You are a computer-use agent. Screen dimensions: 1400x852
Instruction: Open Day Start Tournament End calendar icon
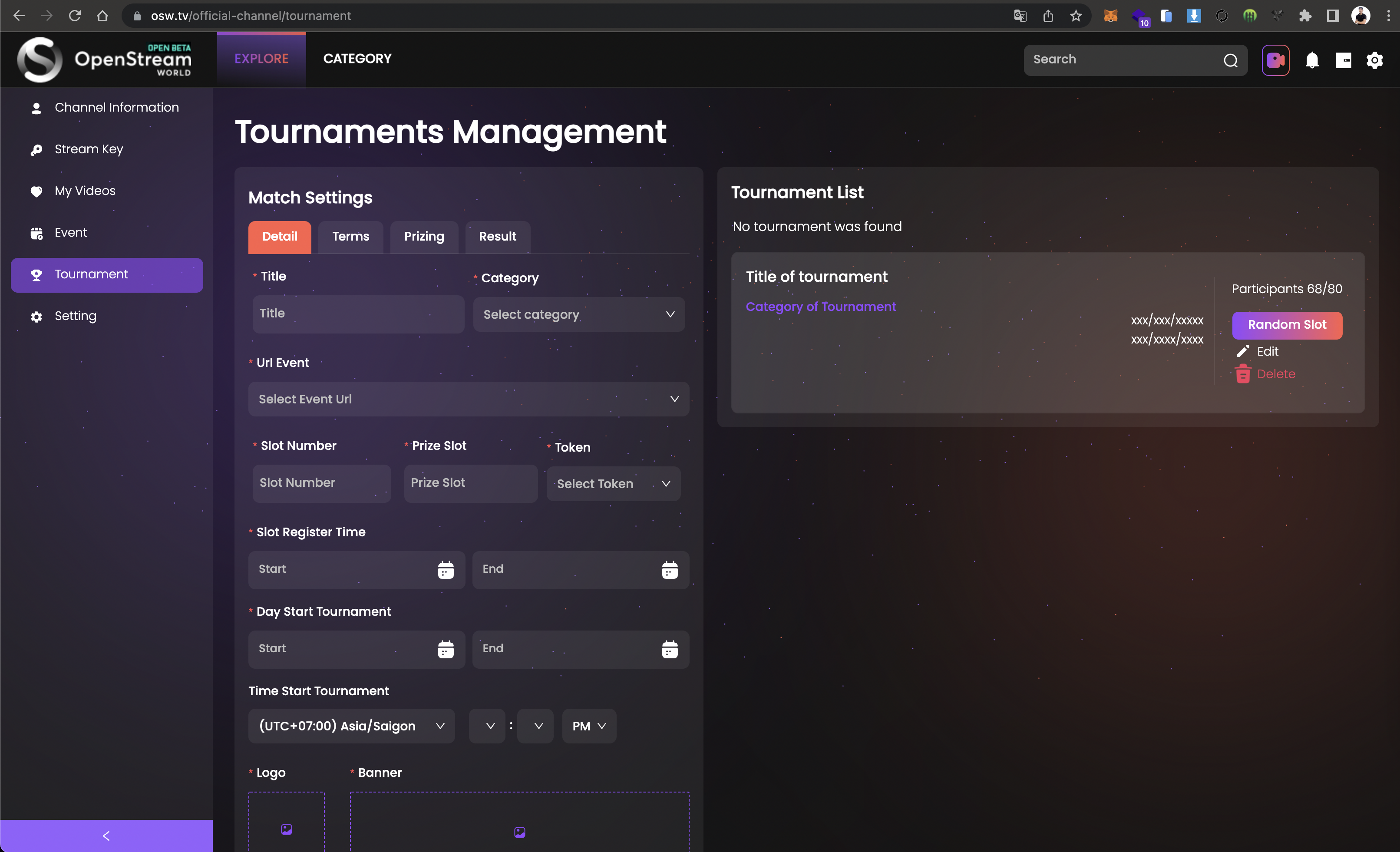click(x=669, y=649)
